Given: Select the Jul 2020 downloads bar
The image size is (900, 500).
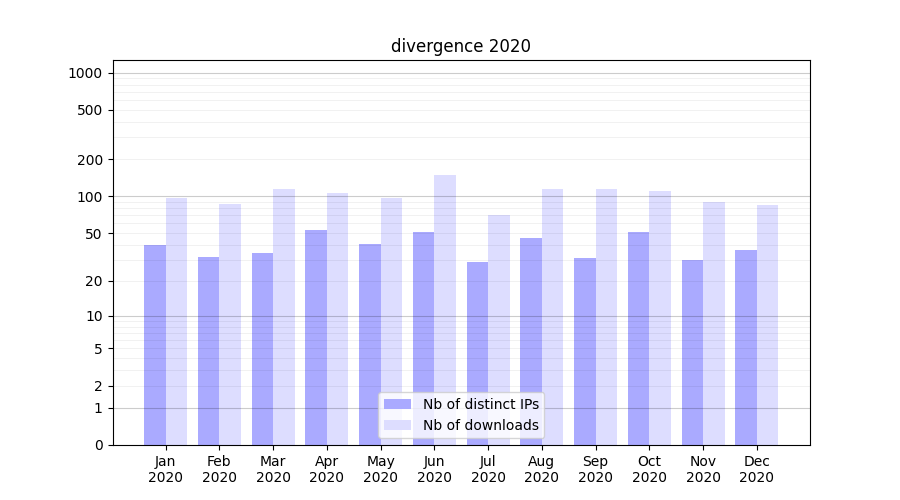Looking at the screenshot, I should click(x=499, y=330).
